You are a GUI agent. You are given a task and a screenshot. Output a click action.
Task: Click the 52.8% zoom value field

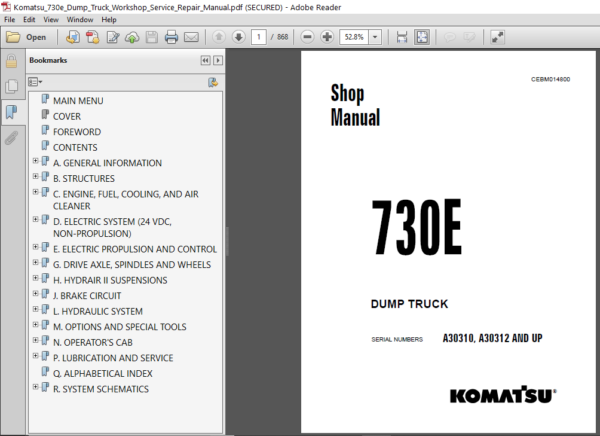click(x=354, y=37)
